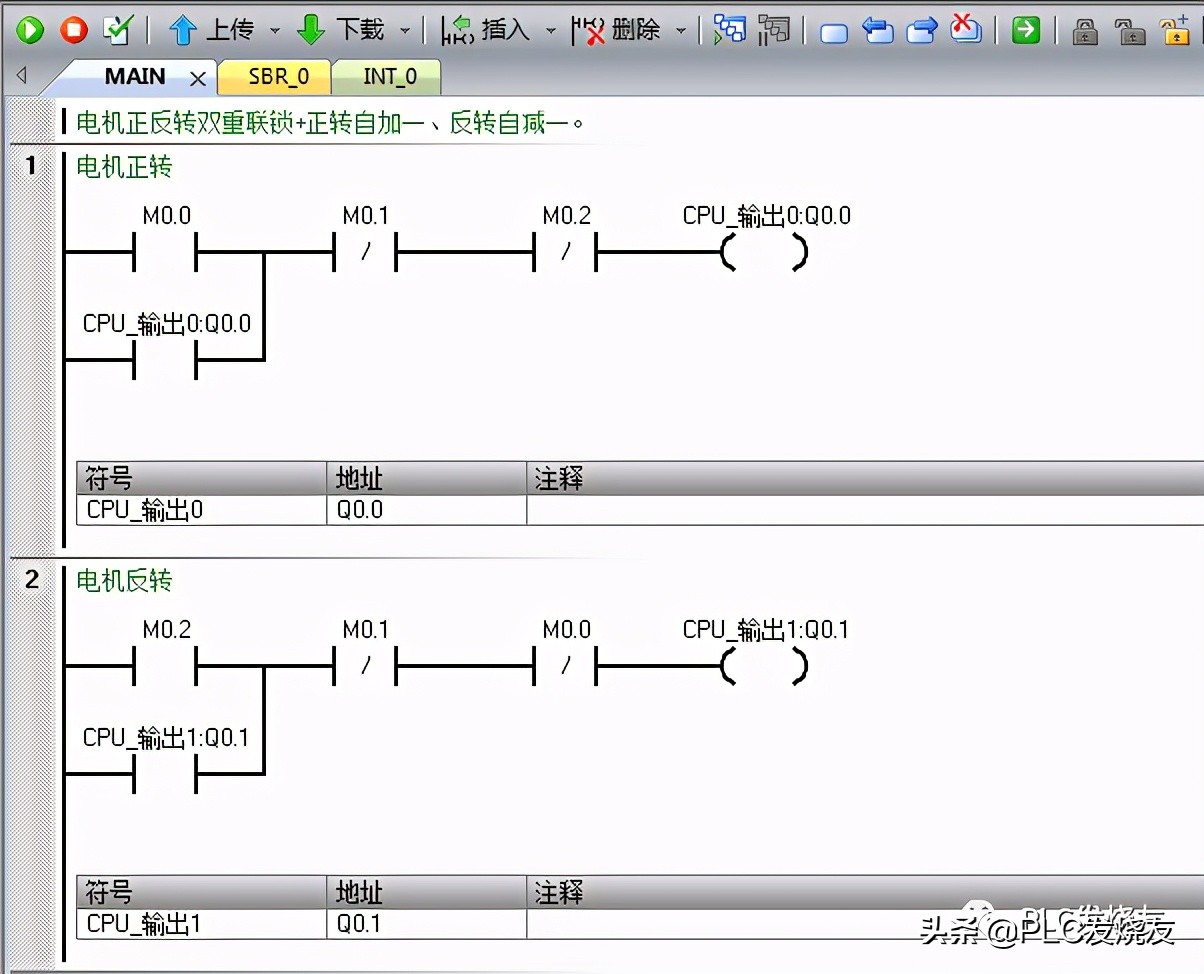
Task: Expand the 下载 dropdown arrow
Action: [405, 31]
